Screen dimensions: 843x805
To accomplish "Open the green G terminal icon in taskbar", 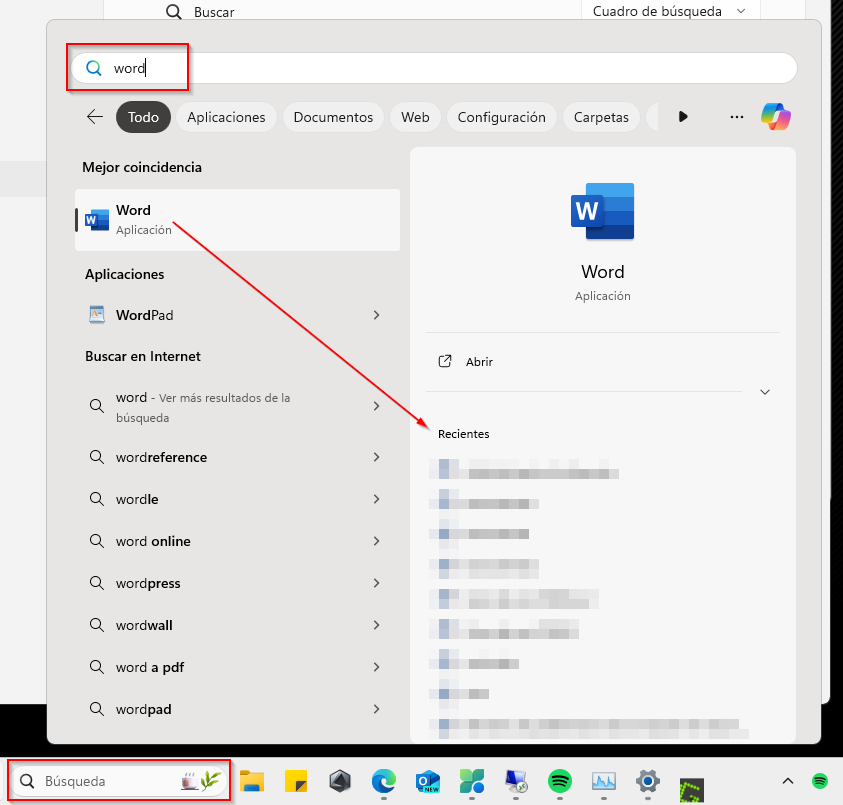I will click(691, 790).
